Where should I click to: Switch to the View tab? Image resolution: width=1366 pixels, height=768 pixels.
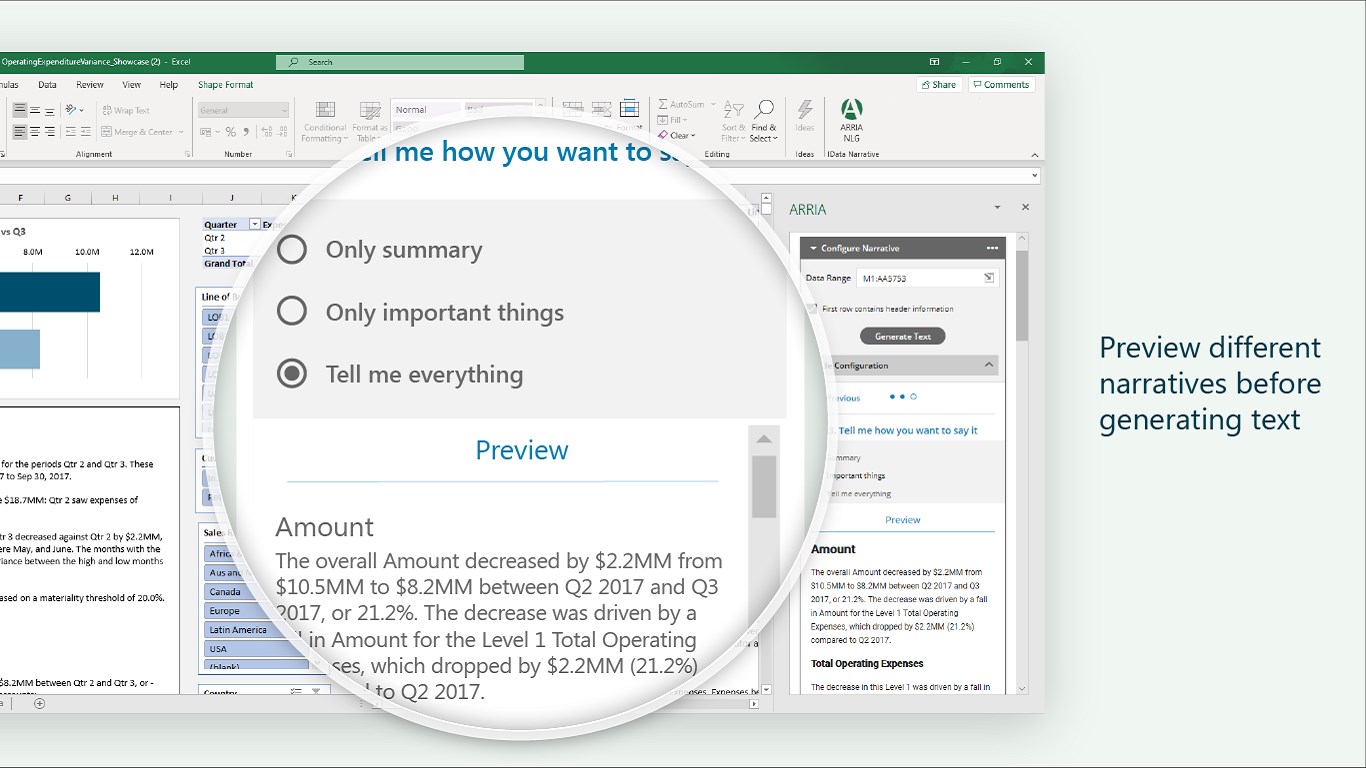point(132,85)
